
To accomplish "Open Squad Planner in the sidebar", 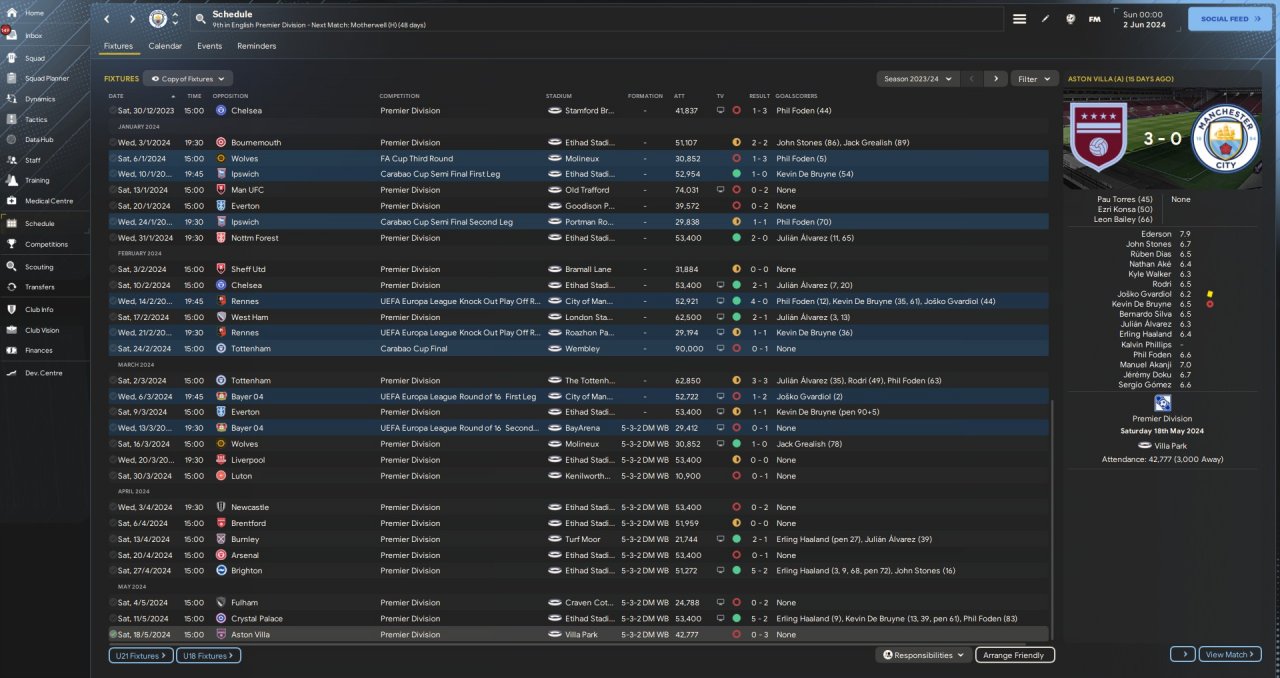I will 46,78.
